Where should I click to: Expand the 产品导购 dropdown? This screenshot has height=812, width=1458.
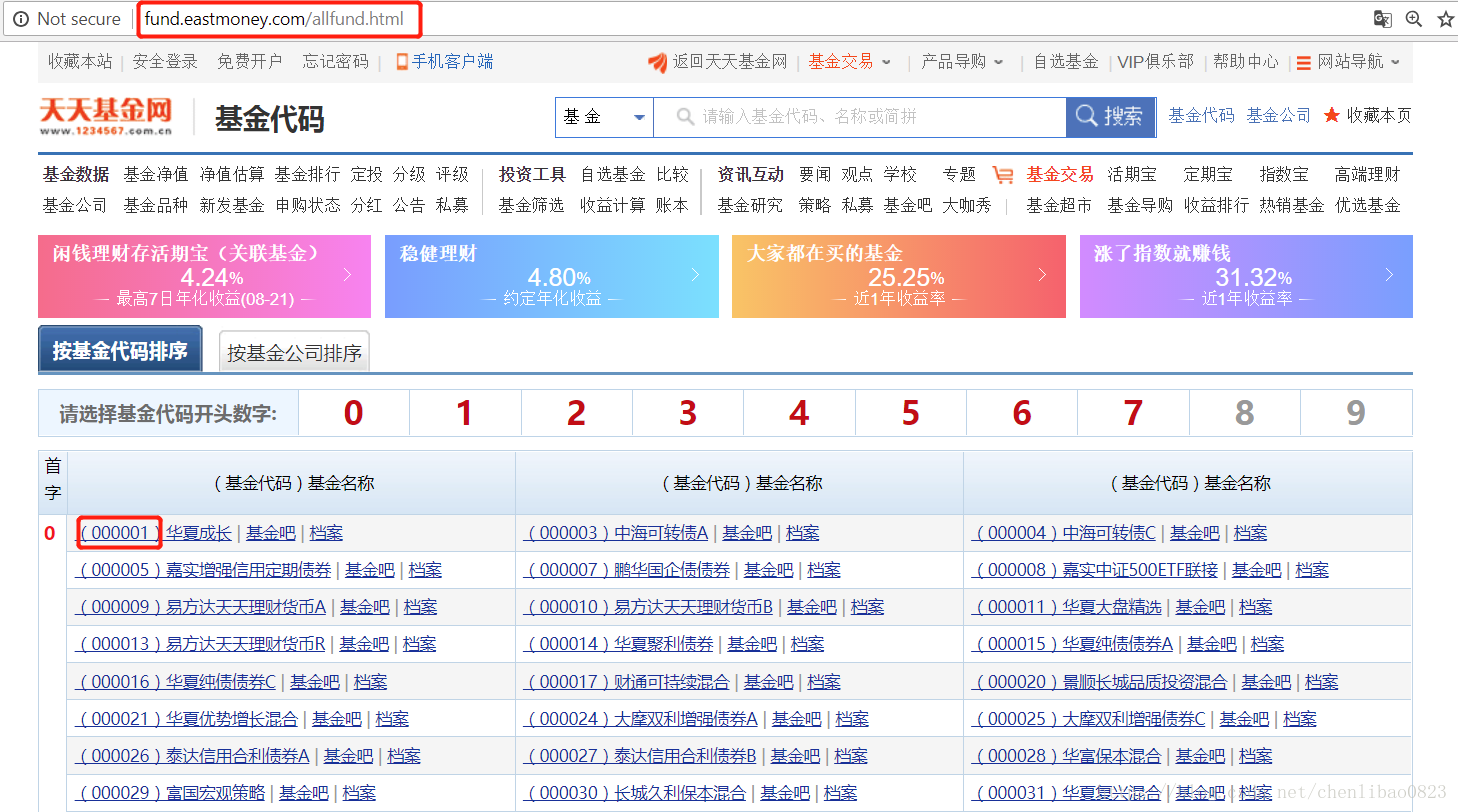[963, 62]
